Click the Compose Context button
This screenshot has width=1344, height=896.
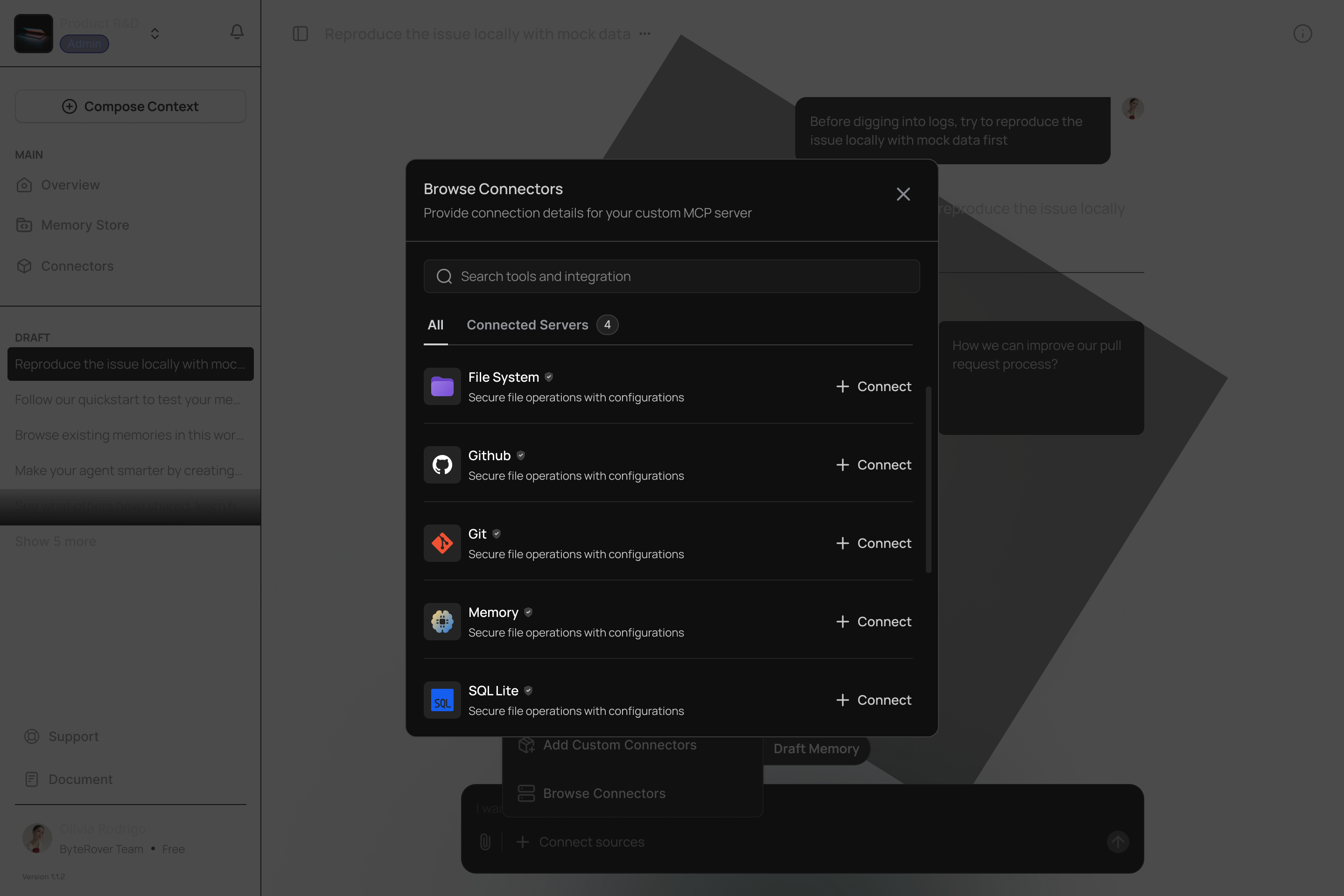click(130, 106)
